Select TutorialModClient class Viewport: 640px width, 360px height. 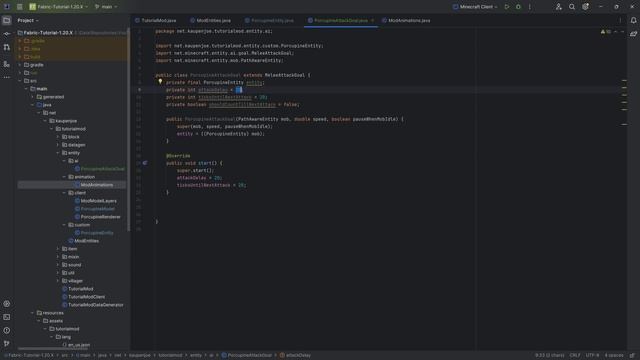(x=87, y=297)
